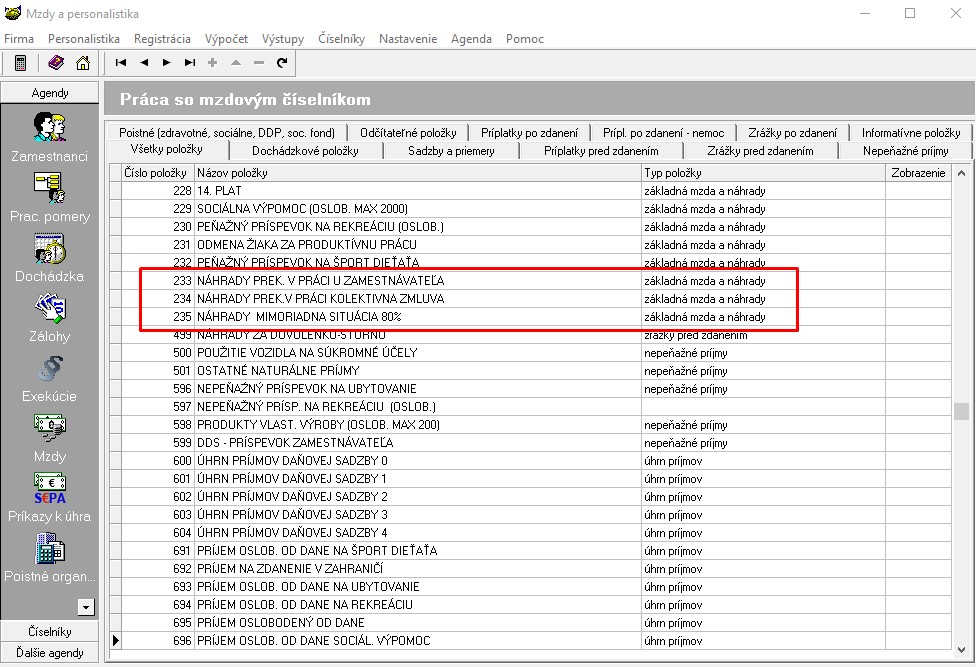
Task: Jump to last record in navigator
Action: pyautogui.click(x=190, y=62)
